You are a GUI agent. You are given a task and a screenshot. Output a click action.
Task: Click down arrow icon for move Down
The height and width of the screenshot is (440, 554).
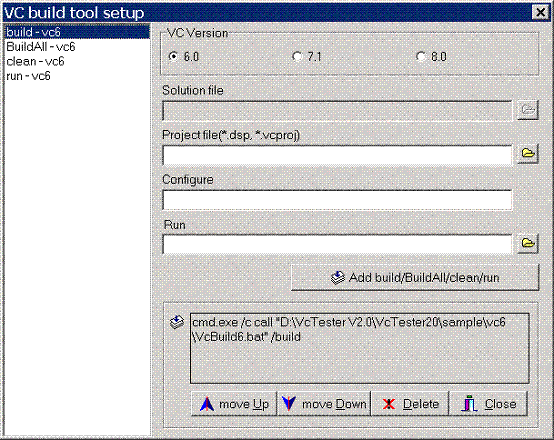tap(289, 403)
